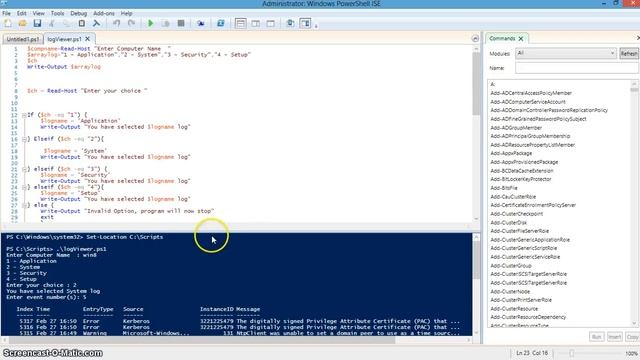The width and height of the screenshot is (640, 360).
Task: Focus the Name input field
Action: 576,68
